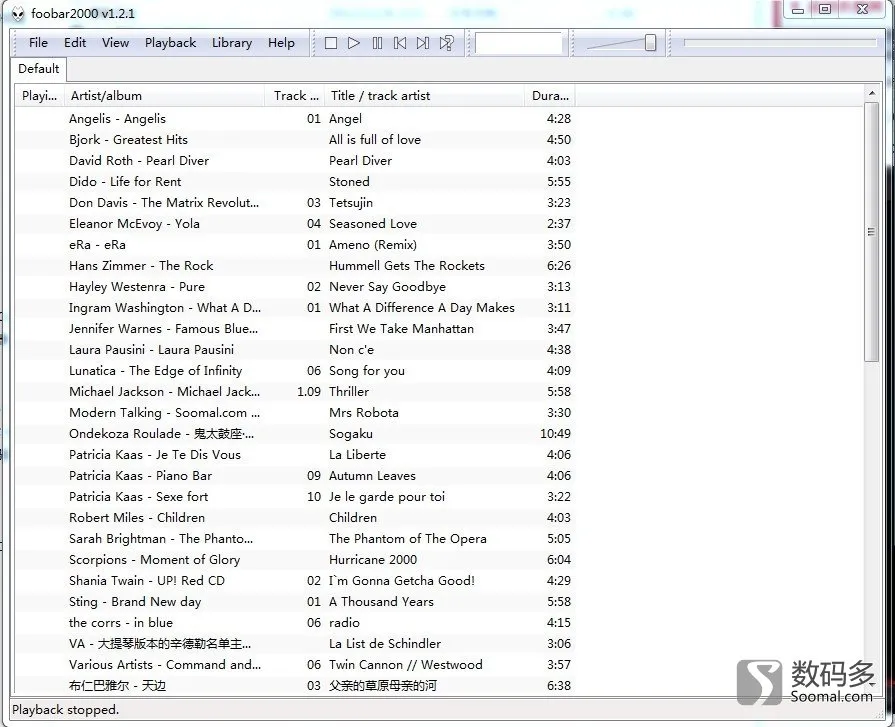Click the Stop playback button

[330, 43]
